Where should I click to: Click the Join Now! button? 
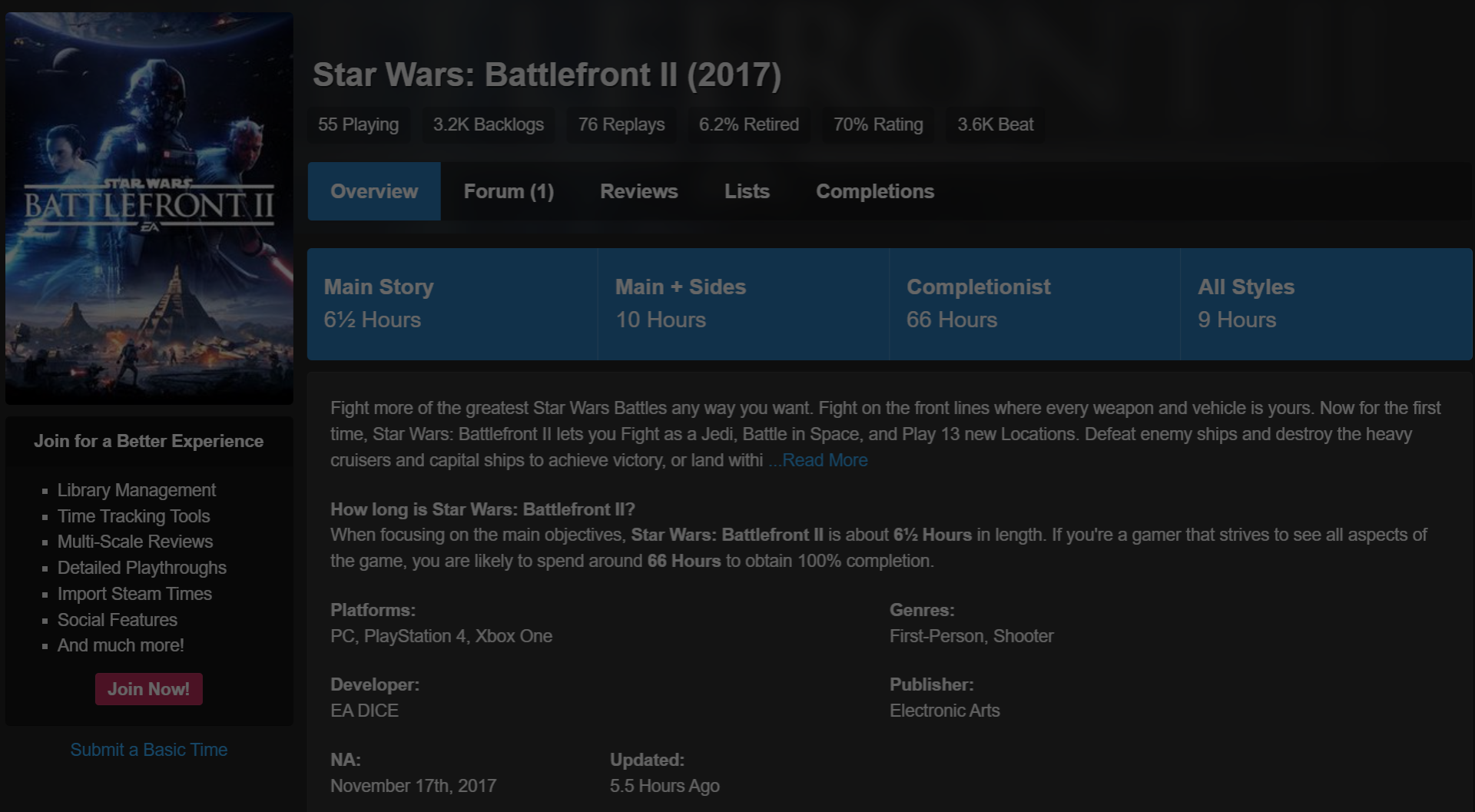[149, 689]
